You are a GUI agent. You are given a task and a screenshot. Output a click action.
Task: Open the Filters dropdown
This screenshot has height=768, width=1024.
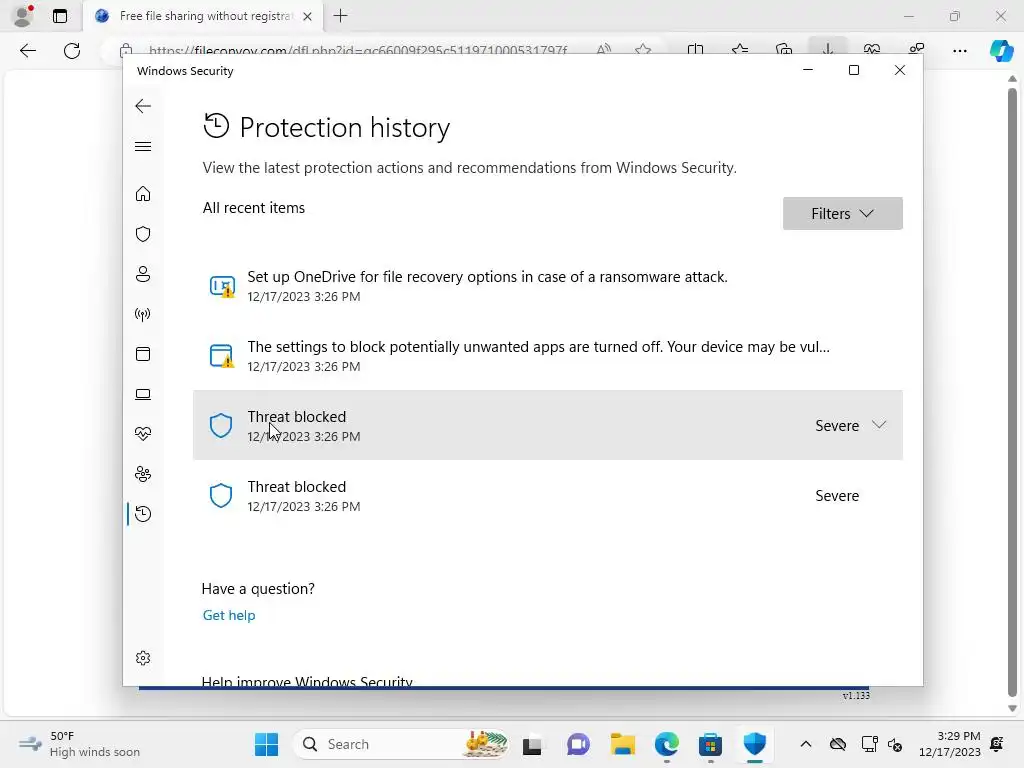[x=842, y=214]
